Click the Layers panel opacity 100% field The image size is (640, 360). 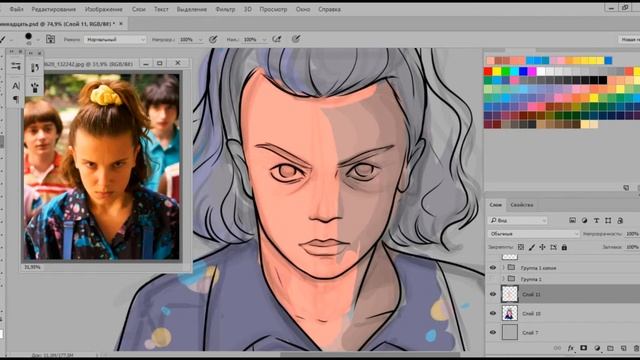pos(632,234)
